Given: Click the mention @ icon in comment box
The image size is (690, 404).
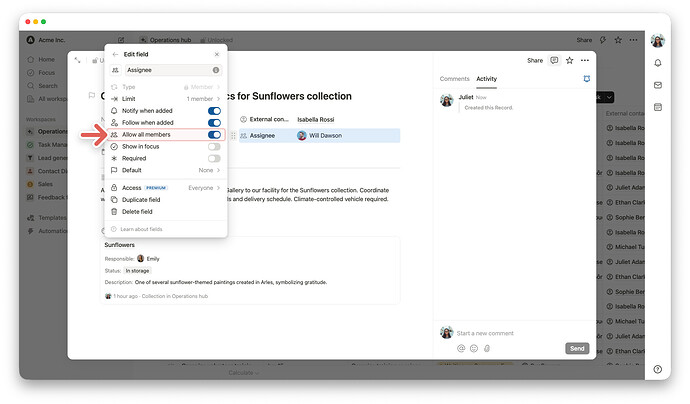Looking at the screenshot, I should pos(461,349).
